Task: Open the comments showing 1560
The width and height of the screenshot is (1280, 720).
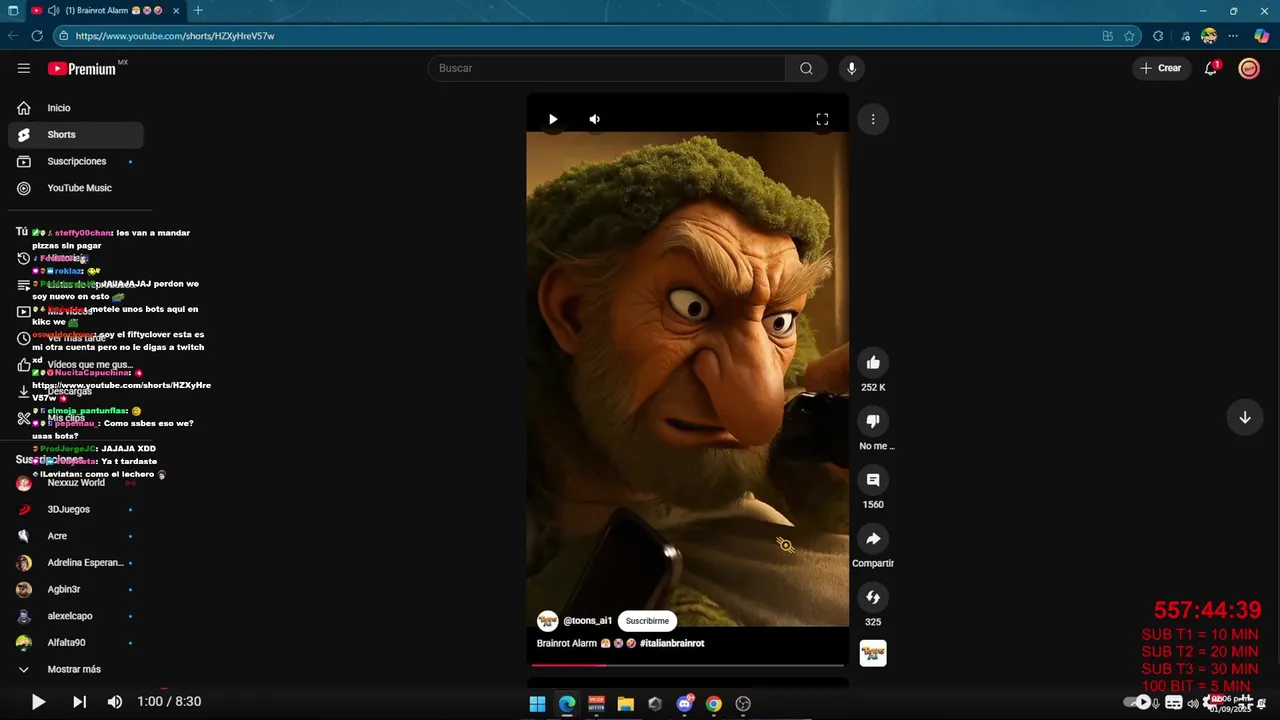Action: [x=873, y=480]
